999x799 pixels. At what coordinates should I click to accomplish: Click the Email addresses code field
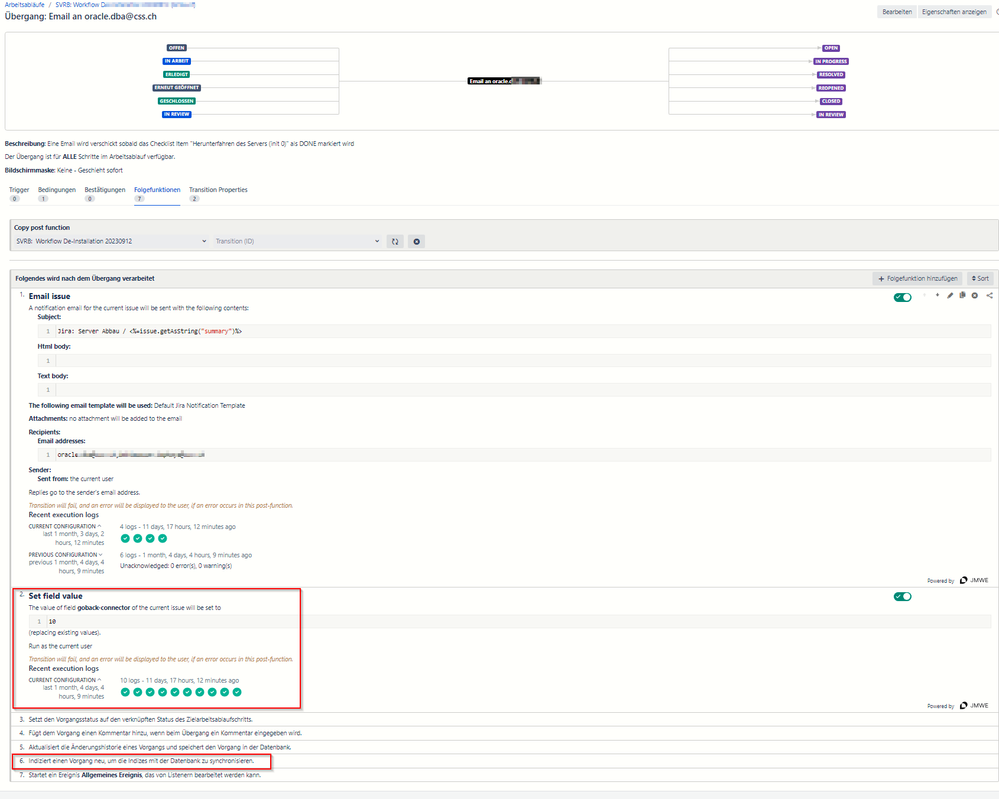coord(514,455)
